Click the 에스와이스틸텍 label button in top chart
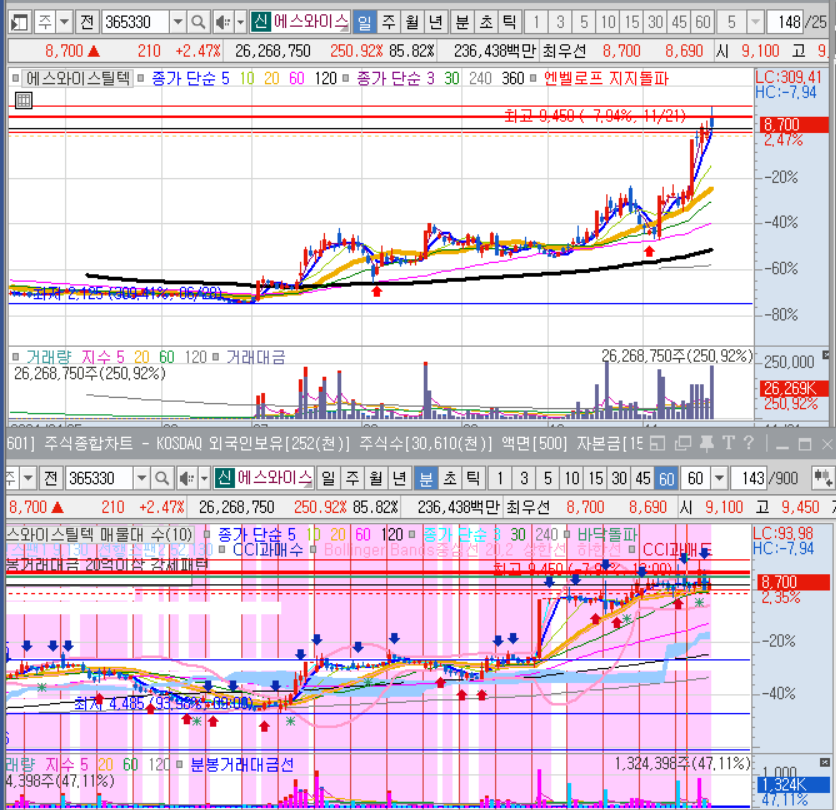This screenshot has height=810, width=836. click(78, 78)
